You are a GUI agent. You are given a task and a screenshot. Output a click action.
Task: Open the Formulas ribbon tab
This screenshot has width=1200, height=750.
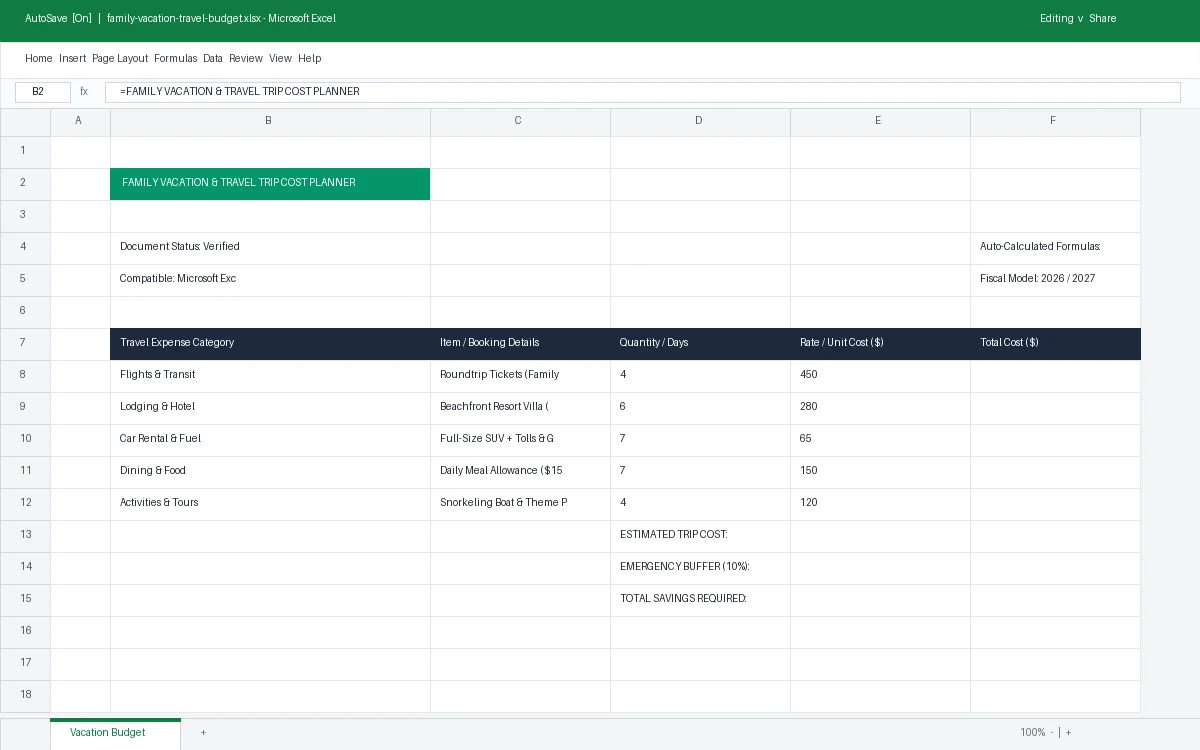pyautogui.click(x=176, y=59)
